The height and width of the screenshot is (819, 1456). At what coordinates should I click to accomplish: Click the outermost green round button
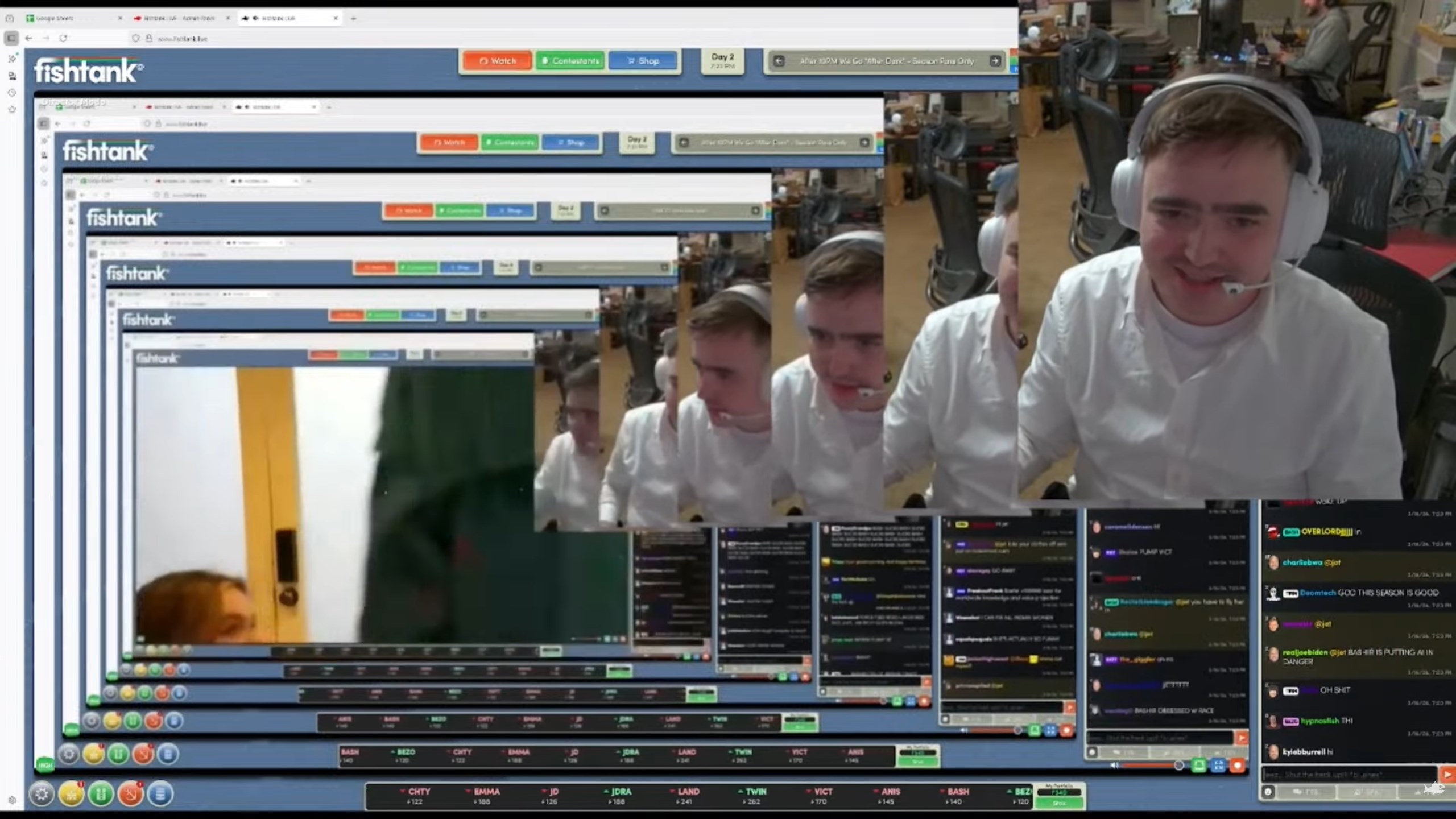pyautogui.click(x=101, y=794)
